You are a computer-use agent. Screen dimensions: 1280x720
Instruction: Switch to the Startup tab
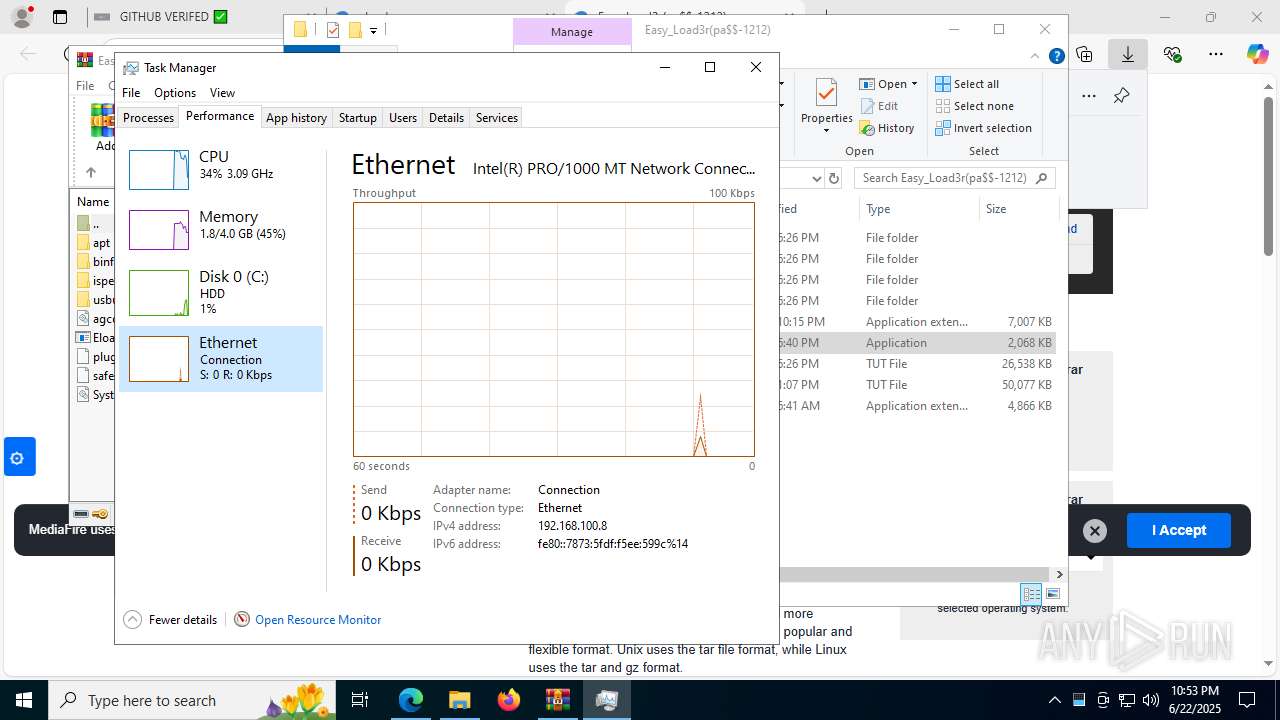(357, 118)
